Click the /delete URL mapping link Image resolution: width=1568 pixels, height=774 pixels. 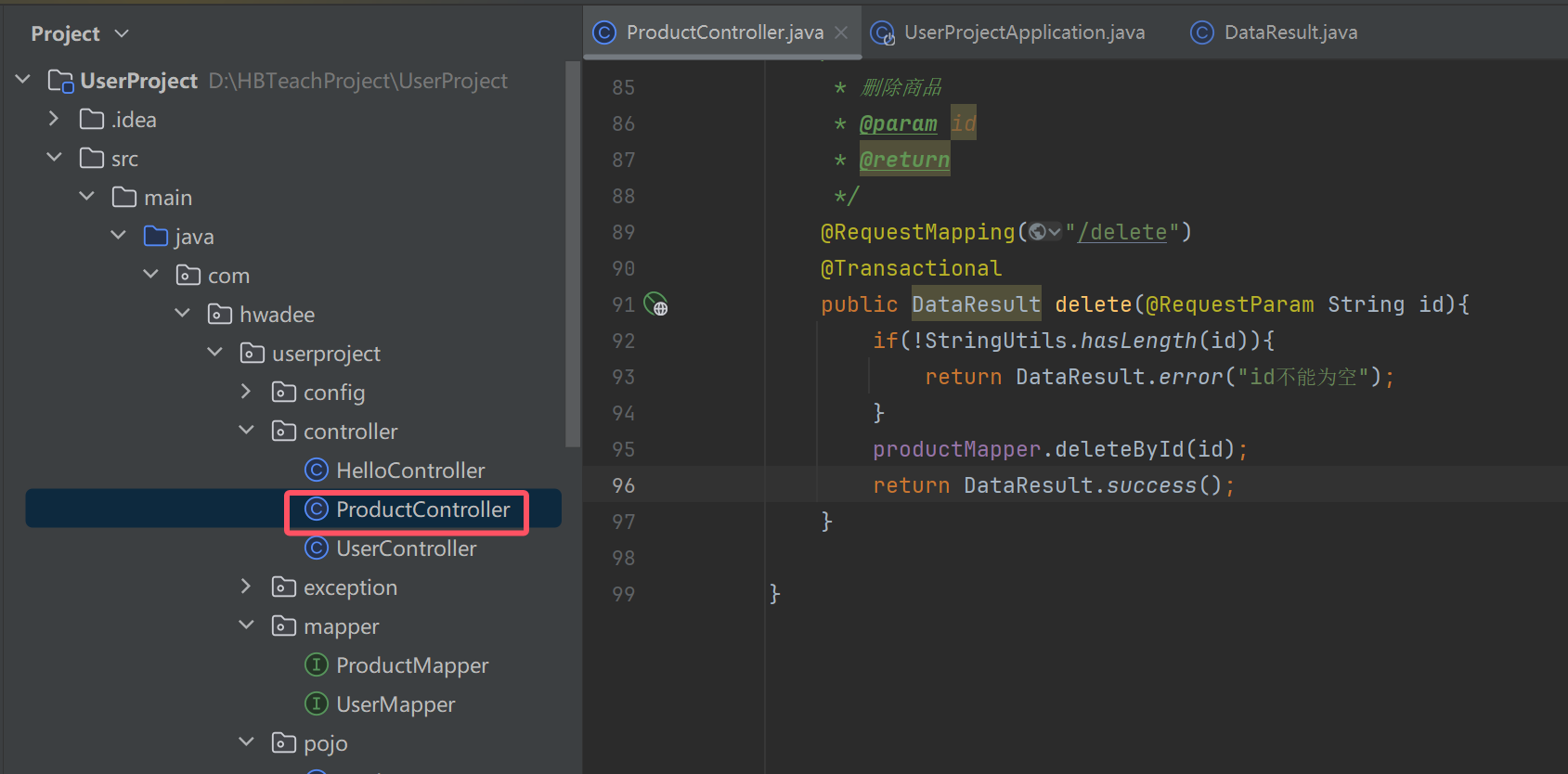pos(1121,232)
